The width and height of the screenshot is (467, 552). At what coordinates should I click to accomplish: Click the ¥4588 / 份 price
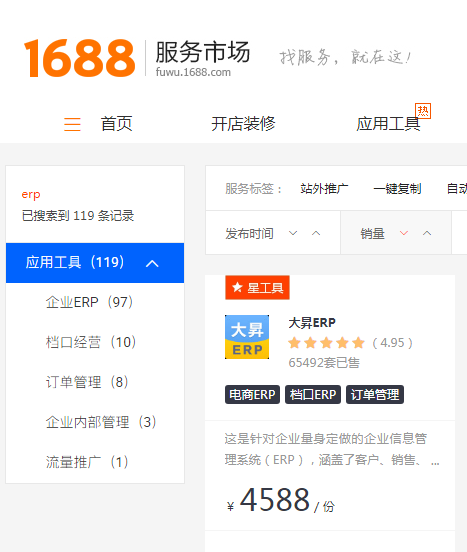pyautogui.click(x=281, y=500)
